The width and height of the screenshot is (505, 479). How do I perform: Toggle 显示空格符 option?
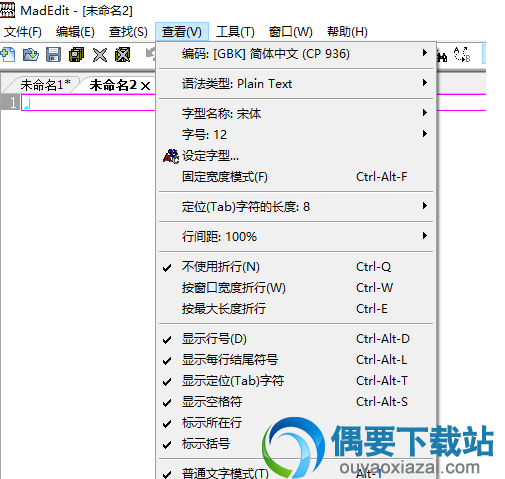click(x=296, y=402)
